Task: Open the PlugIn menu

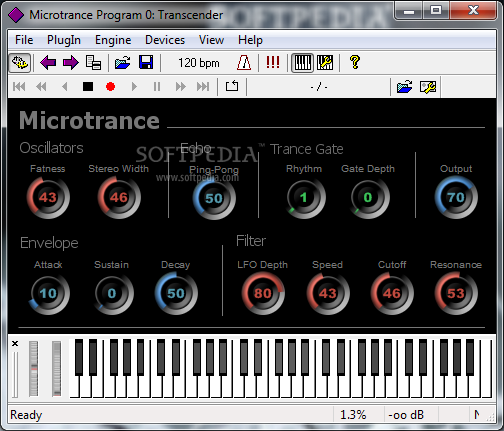Action: point(64,40)
